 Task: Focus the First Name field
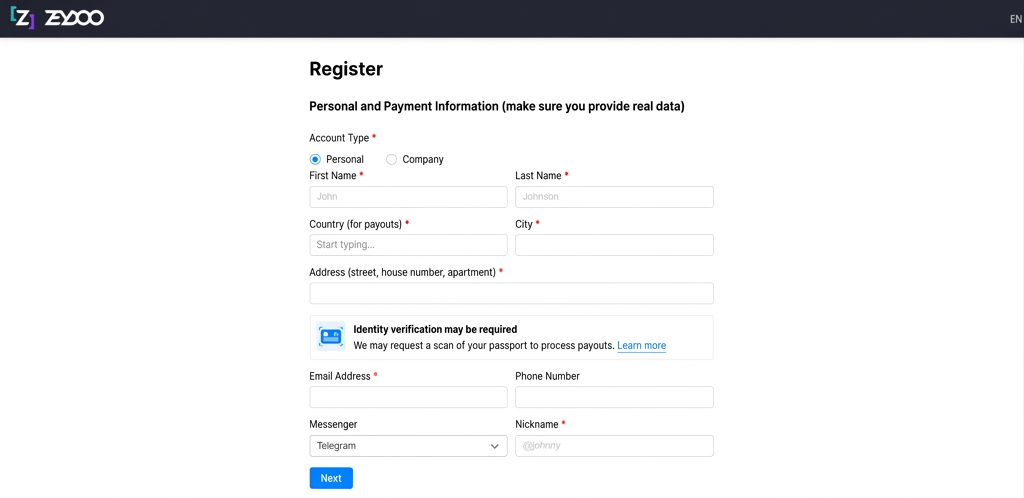[408, 196]
